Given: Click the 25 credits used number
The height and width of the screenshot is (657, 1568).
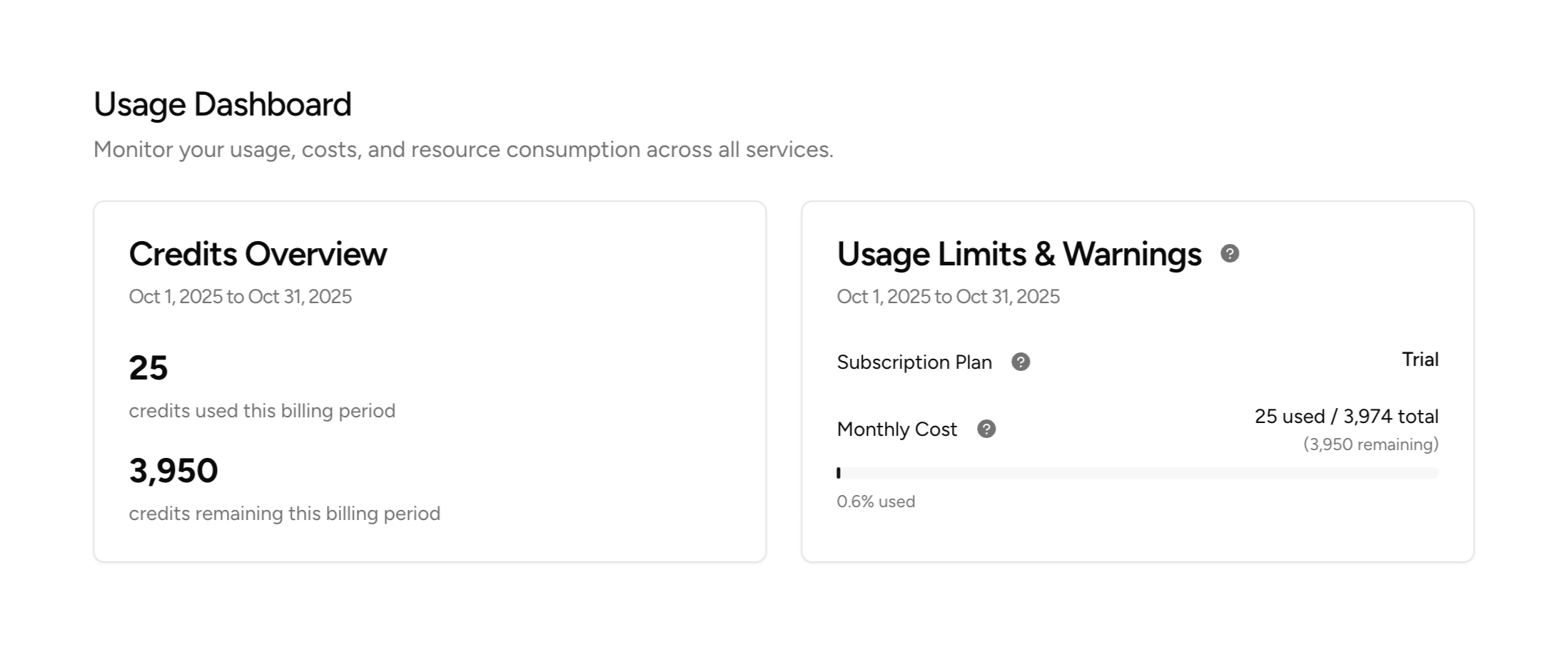Looking at the screenshot, I should (x=148, y=368).
